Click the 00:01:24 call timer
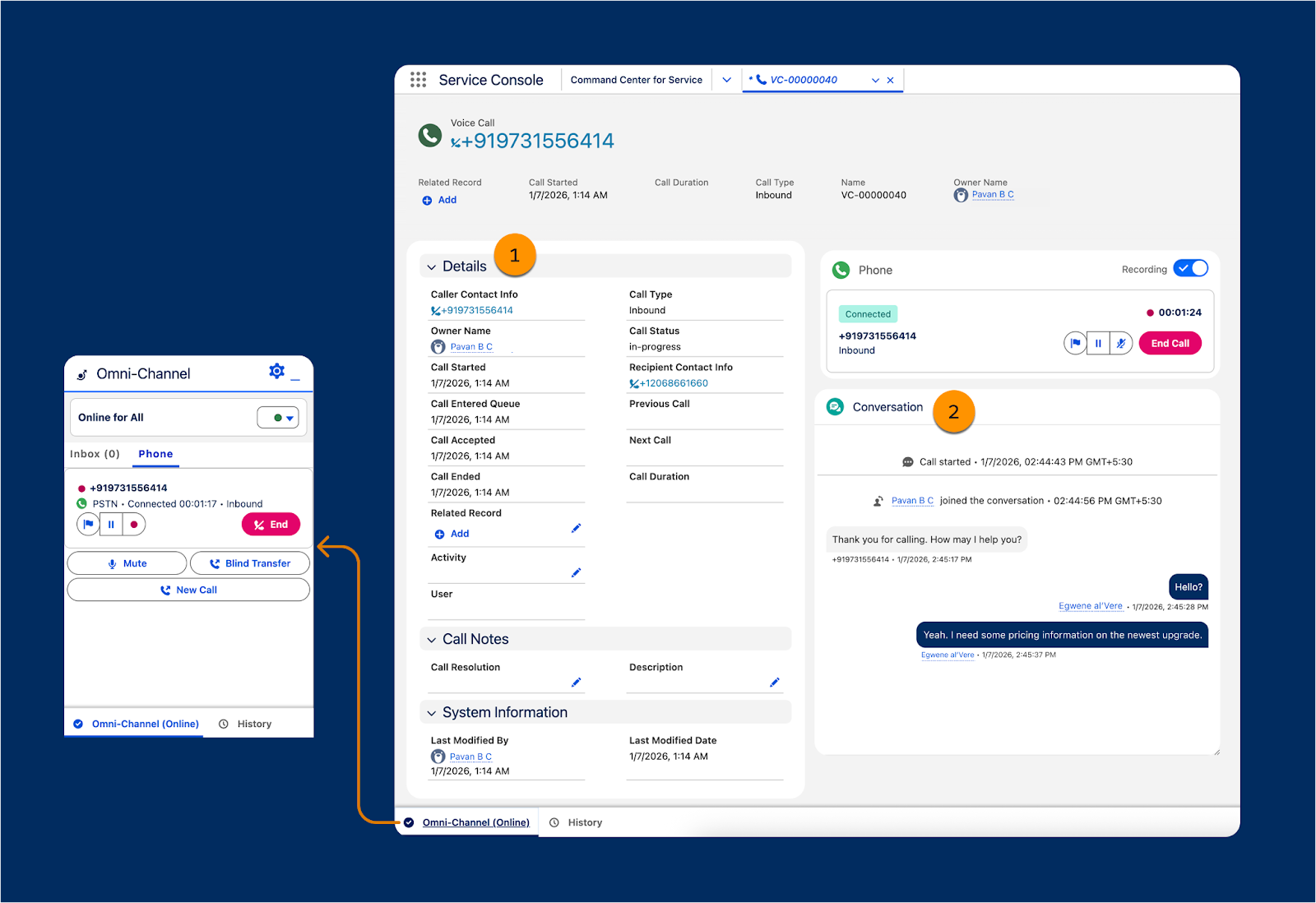Image resolution: width=1316 pixels, height=903 pixels. pyautogui.click(x=1179, y=313)
